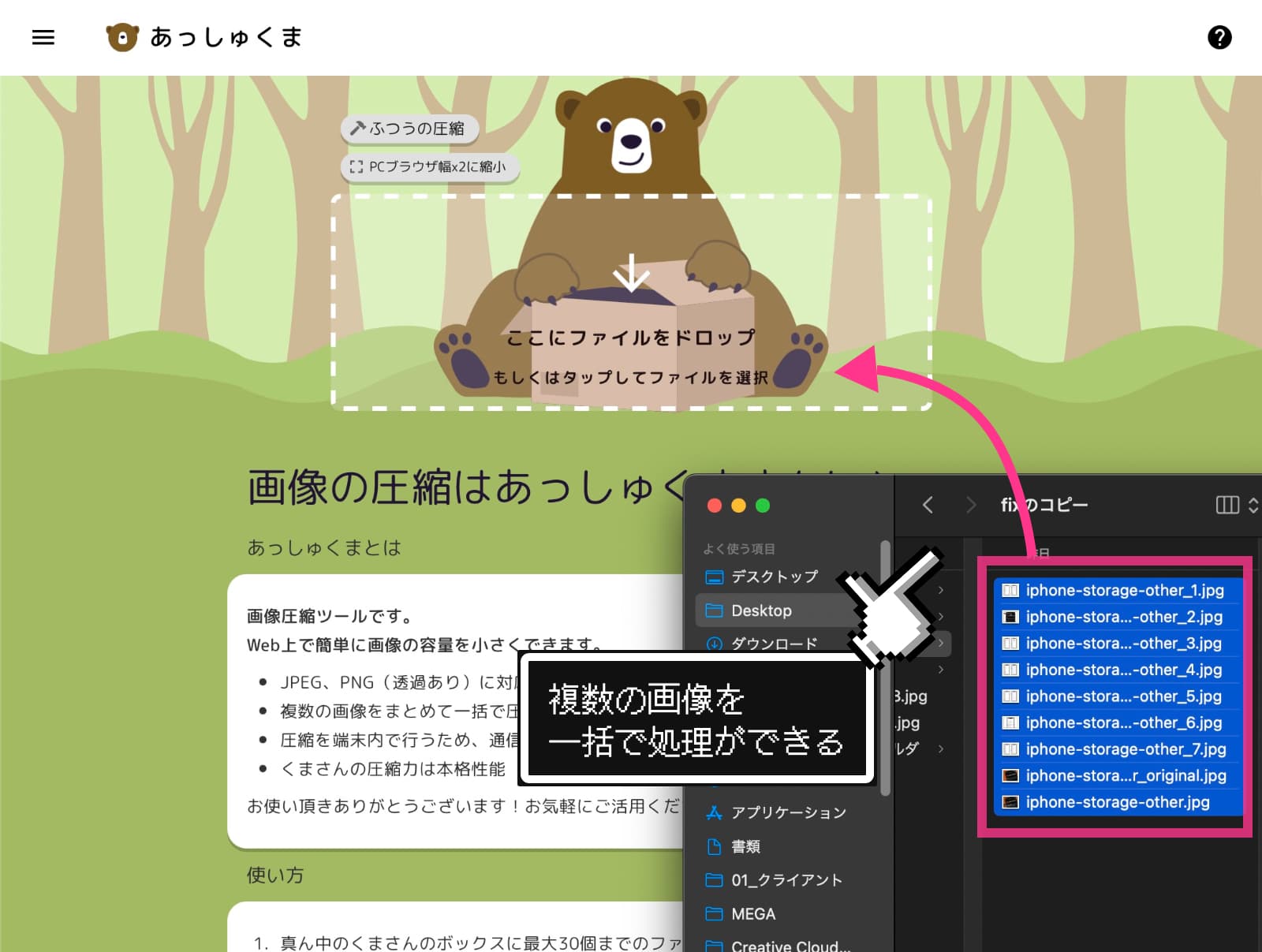Screen dimensions: 1262x952
Task: Click the デスクトップ sidebar folder icon
Action: pos(714,577)
